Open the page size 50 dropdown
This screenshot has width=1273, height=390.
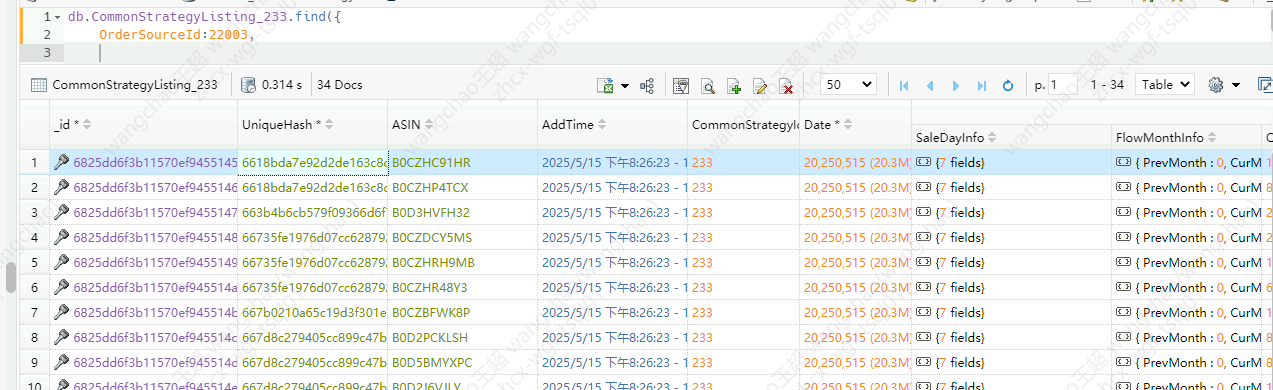[849, 85]
